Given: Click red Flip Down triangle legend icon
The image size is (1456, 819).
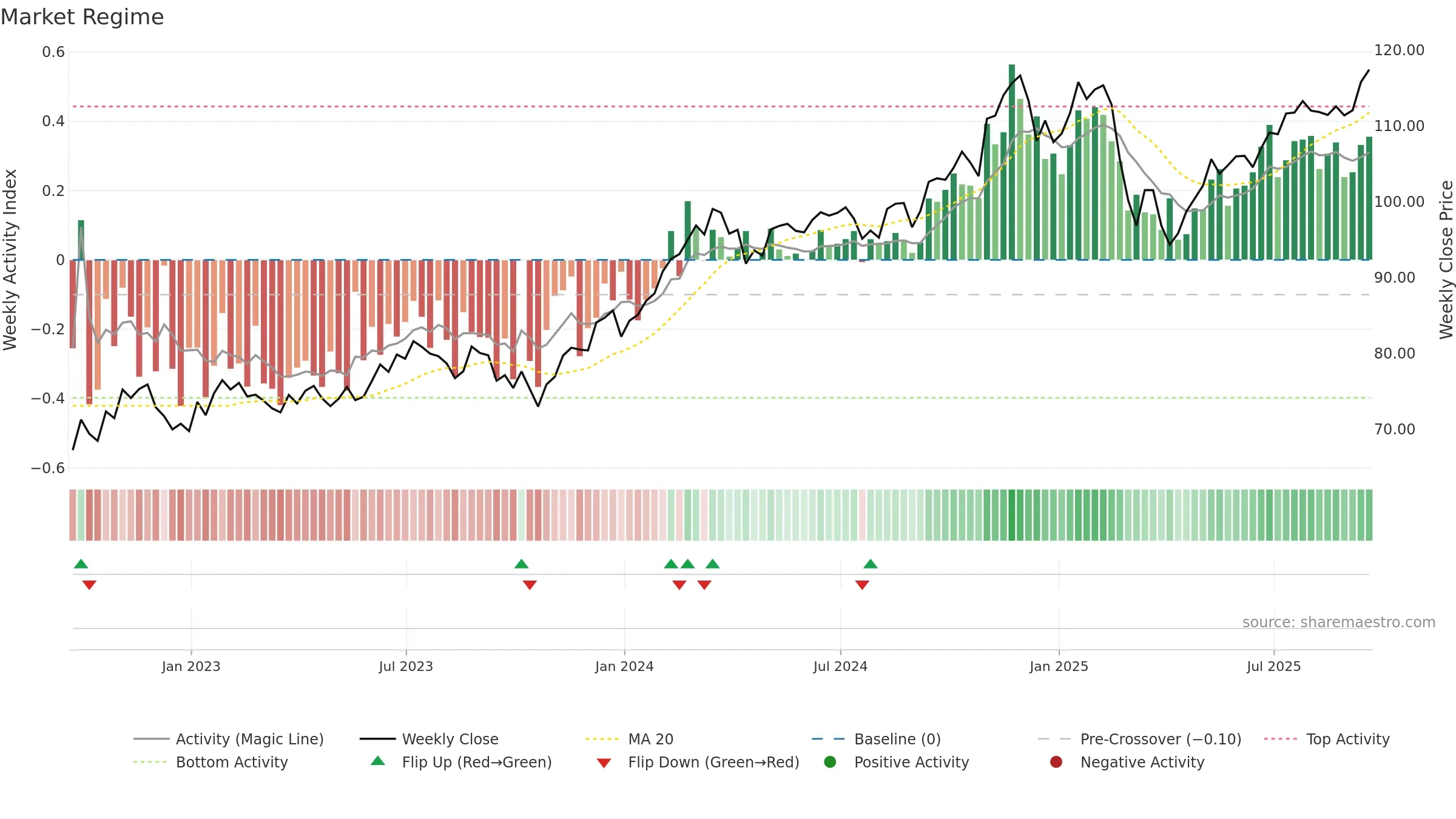Looking at the screenshot, I should click(x=604, y=763).
